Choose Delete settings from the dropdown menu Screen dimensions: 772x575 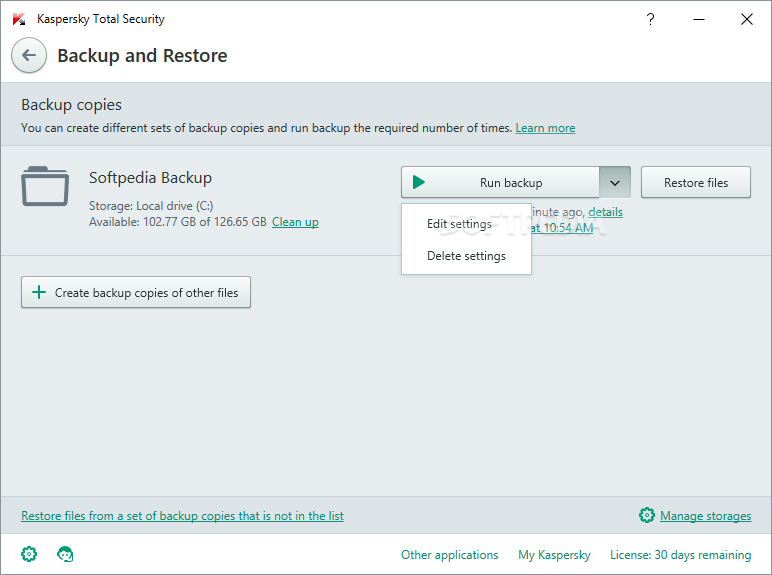pos(466,256)
